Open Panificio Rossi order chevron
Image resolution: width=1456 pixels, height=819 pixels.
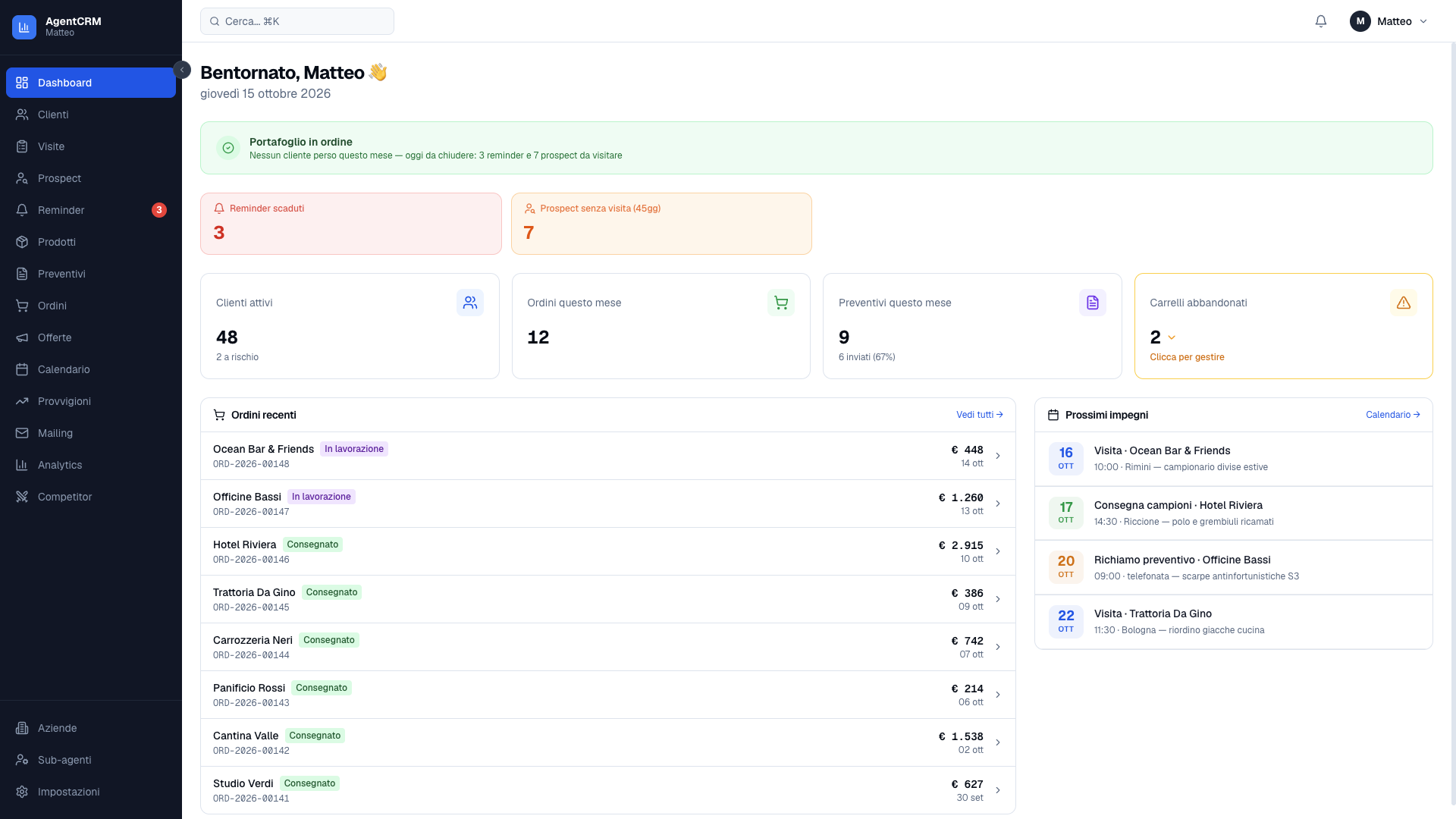(x=998, y=695)
